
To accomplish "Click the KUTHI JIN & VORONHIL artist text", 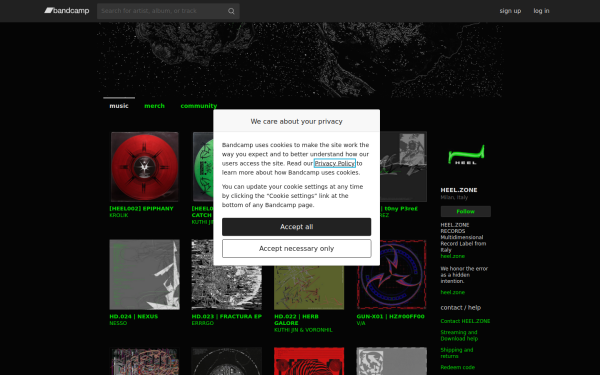I will click(303, 330).
